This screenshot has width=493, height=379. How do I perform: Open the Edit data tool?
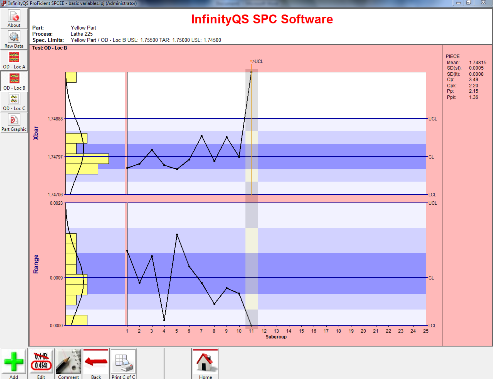[x=41, y=364]
